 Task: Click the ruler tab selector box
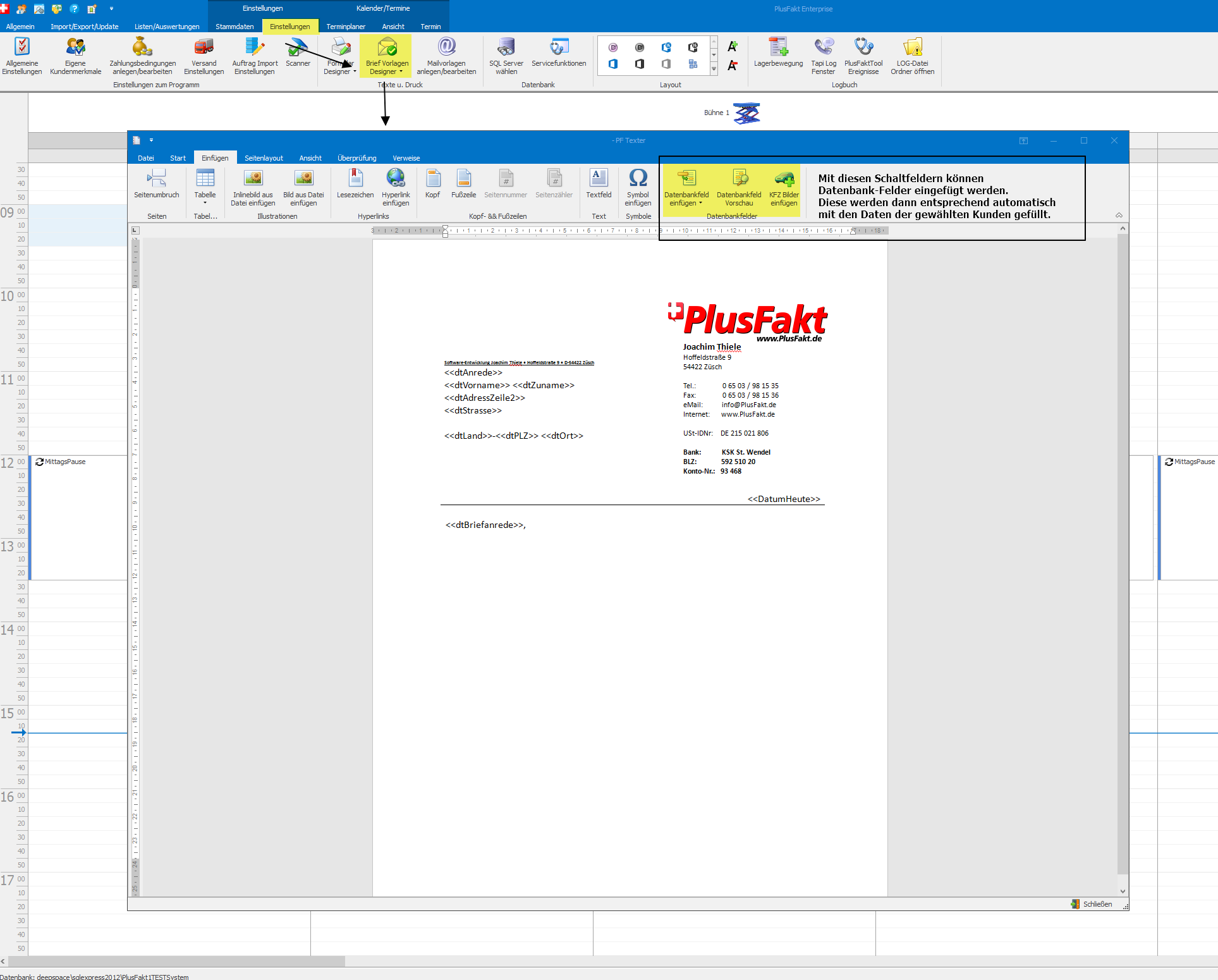pyautogui.click(x=135, y=230)
